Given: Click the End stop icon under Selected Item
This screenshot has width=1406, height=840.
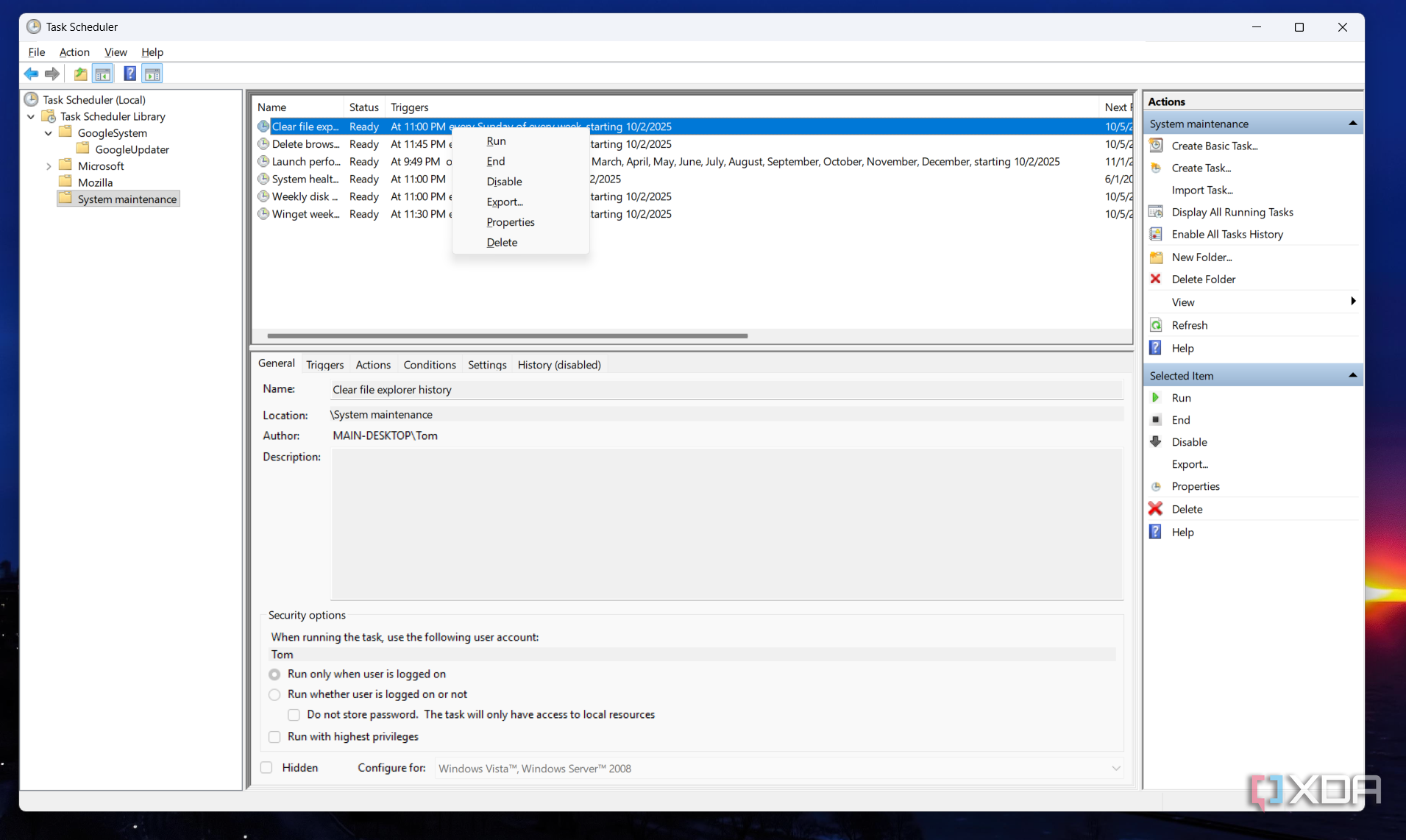Looking at the screenshot, I should point(1156,419).
